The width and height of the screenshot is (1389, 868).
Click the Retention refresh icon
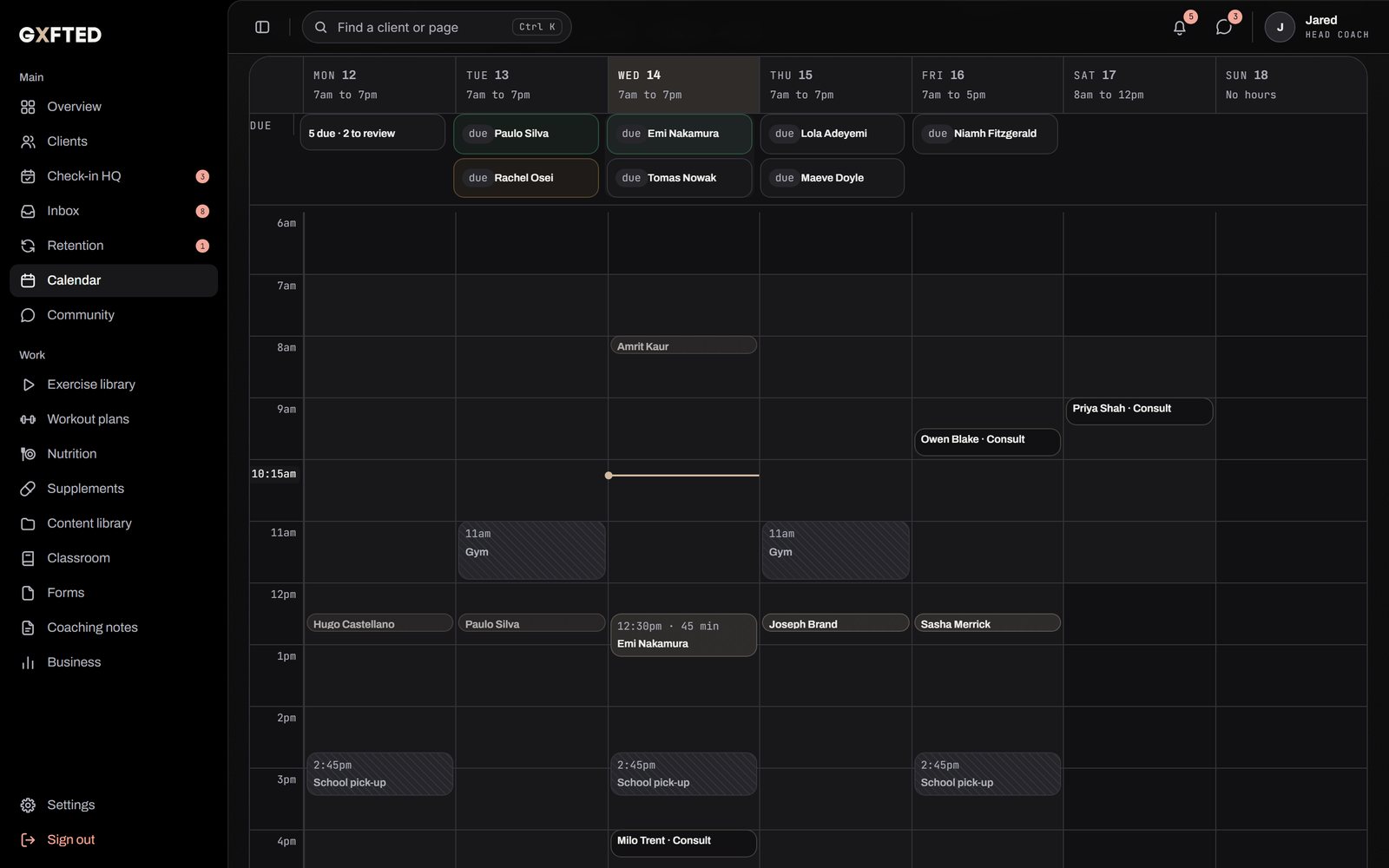[28, 246]
